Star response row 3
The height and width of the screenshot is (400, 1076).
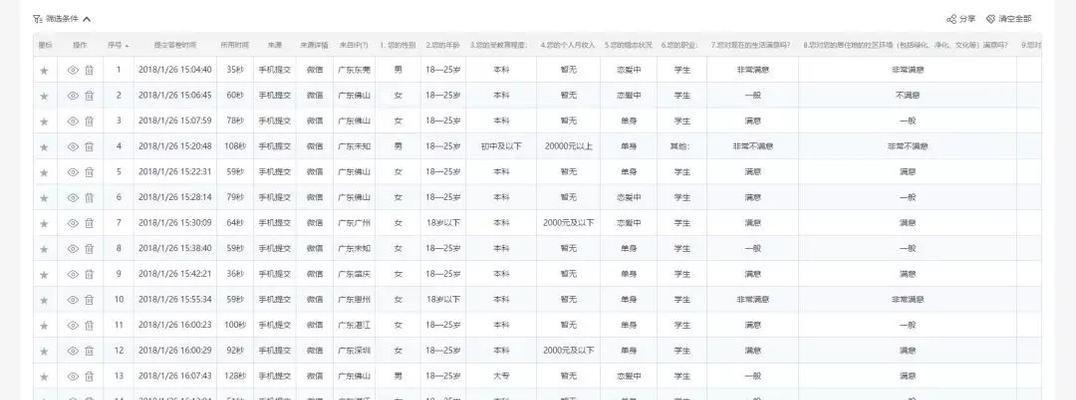[x=44, y=121]
